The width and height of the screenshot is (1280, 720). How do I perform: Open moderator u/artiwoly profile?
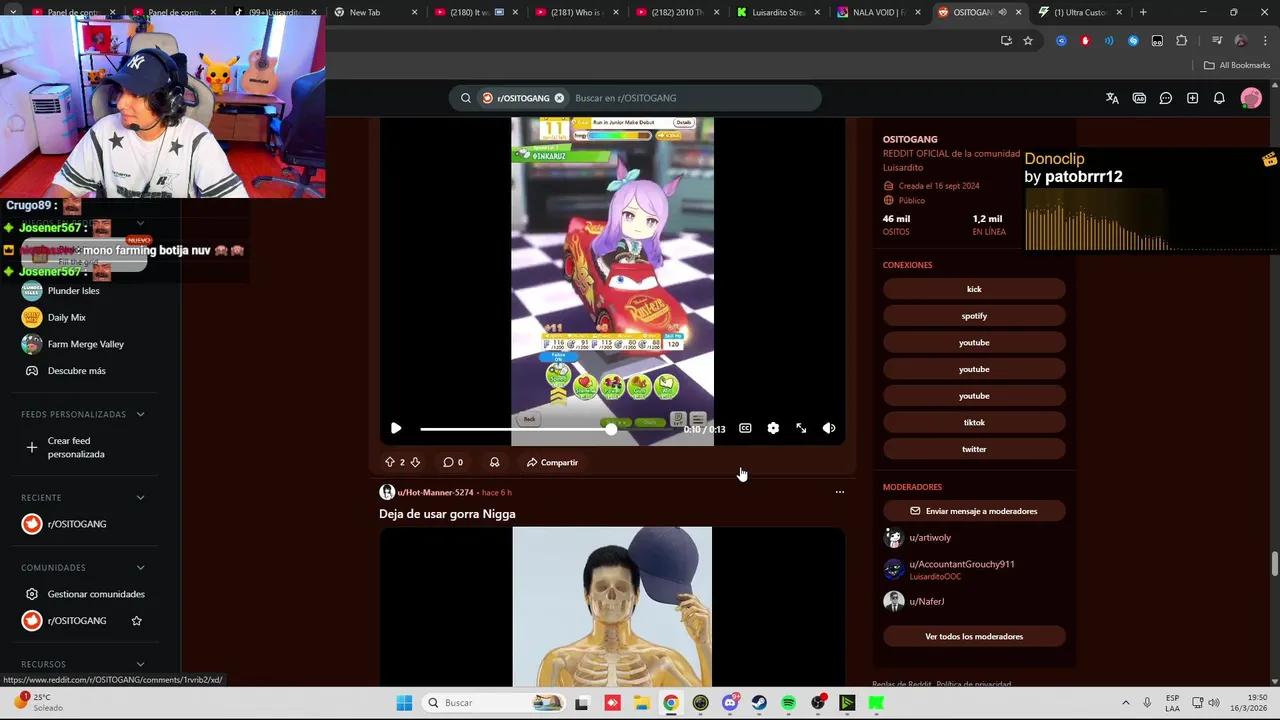tap(930, 538)
